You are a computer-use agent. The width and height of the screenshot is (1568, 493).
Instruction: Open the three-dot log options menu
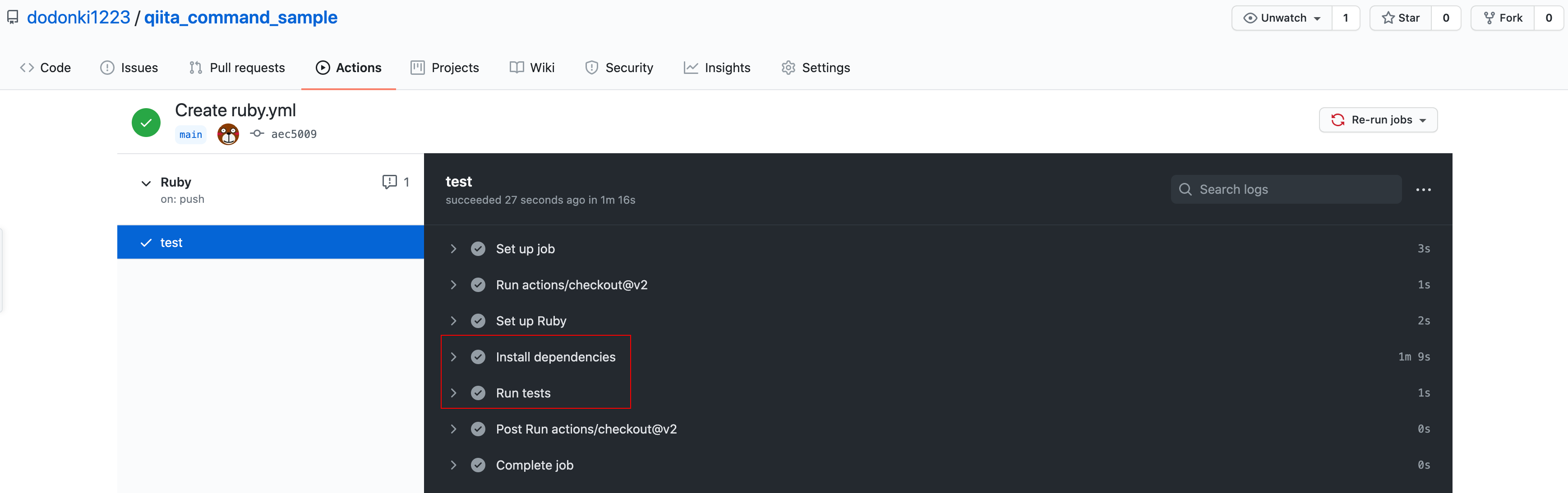pyautogui.click(x=1423, y=190)
